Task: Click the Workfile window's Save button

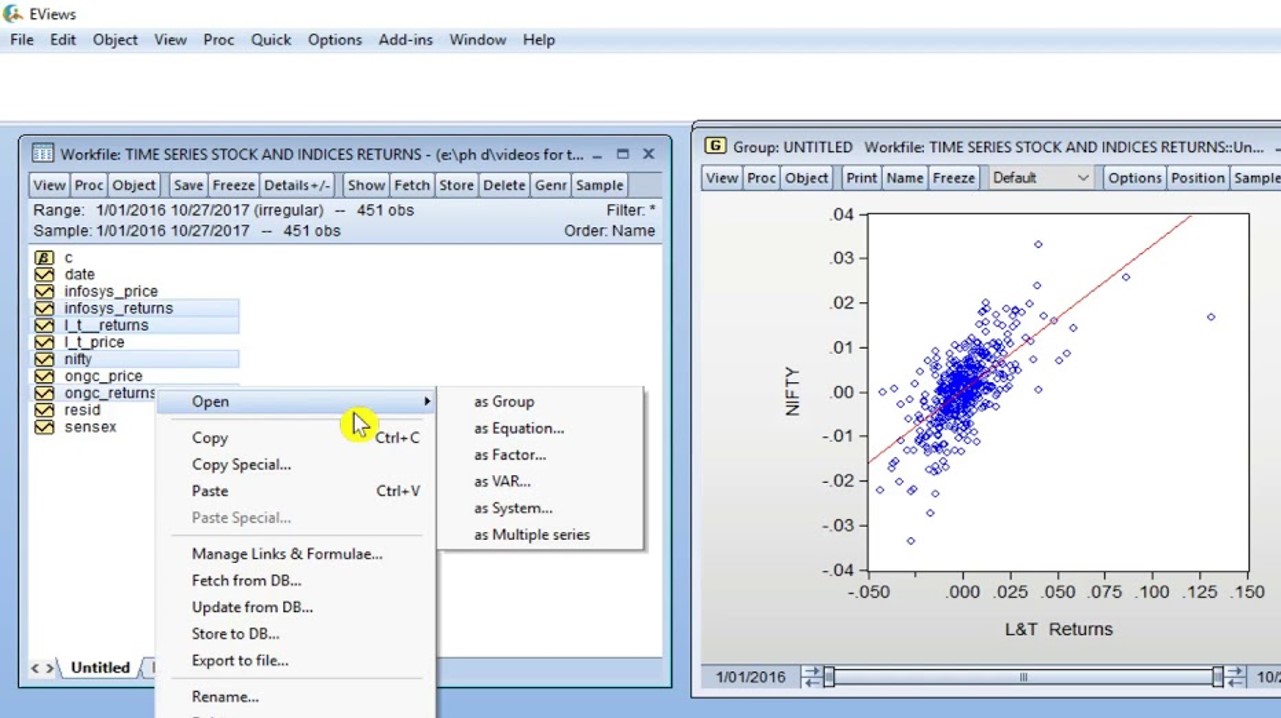Action: click(188, 185)
